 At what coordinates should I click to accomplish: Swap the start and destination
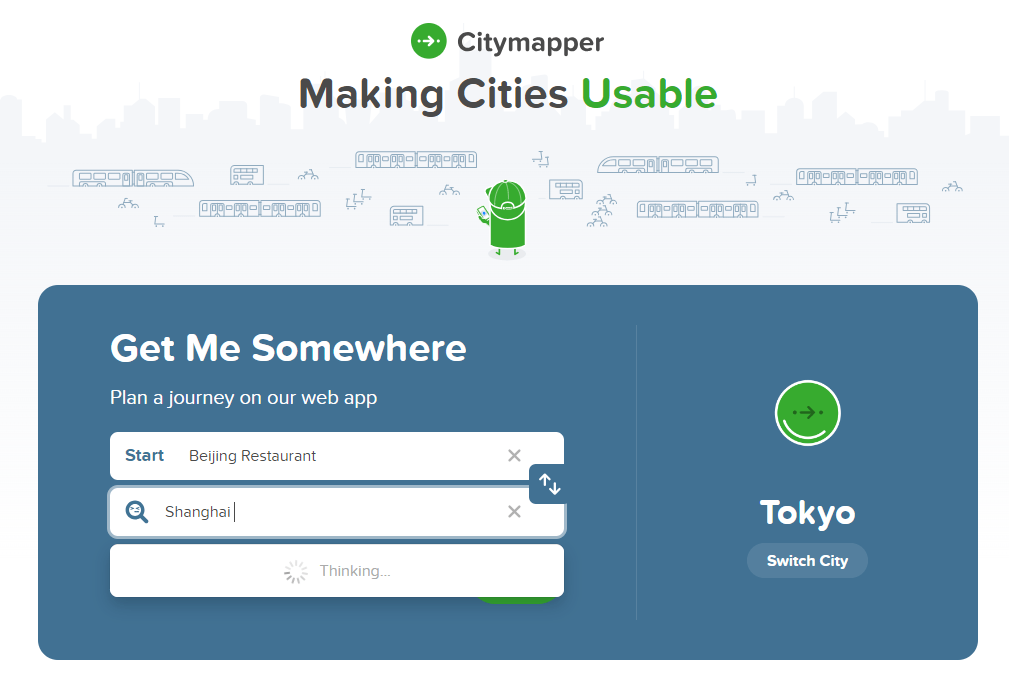coord(549,484)
